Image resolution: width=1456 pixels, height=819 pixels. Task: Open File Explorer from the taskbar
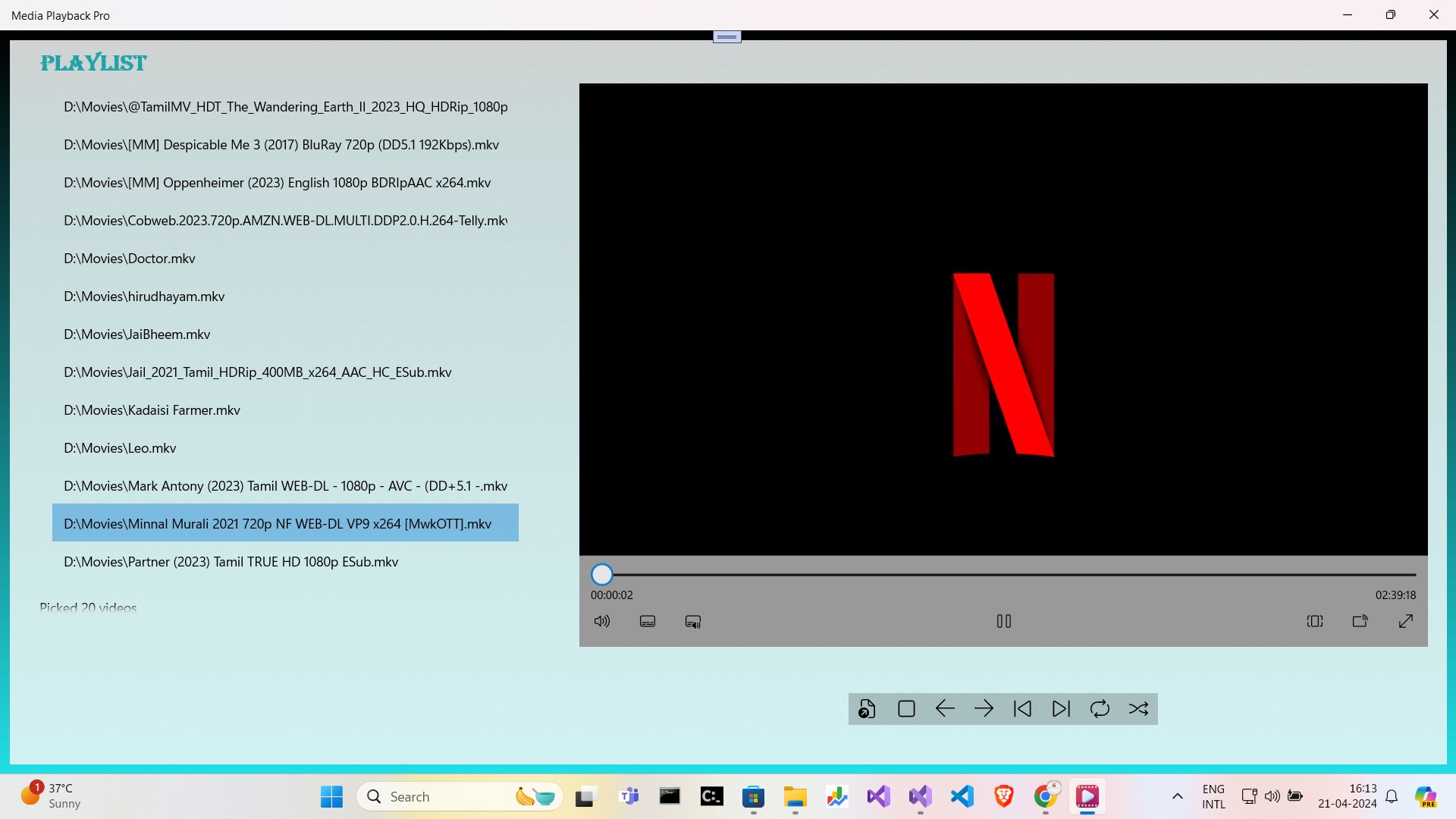coord(795,796)
